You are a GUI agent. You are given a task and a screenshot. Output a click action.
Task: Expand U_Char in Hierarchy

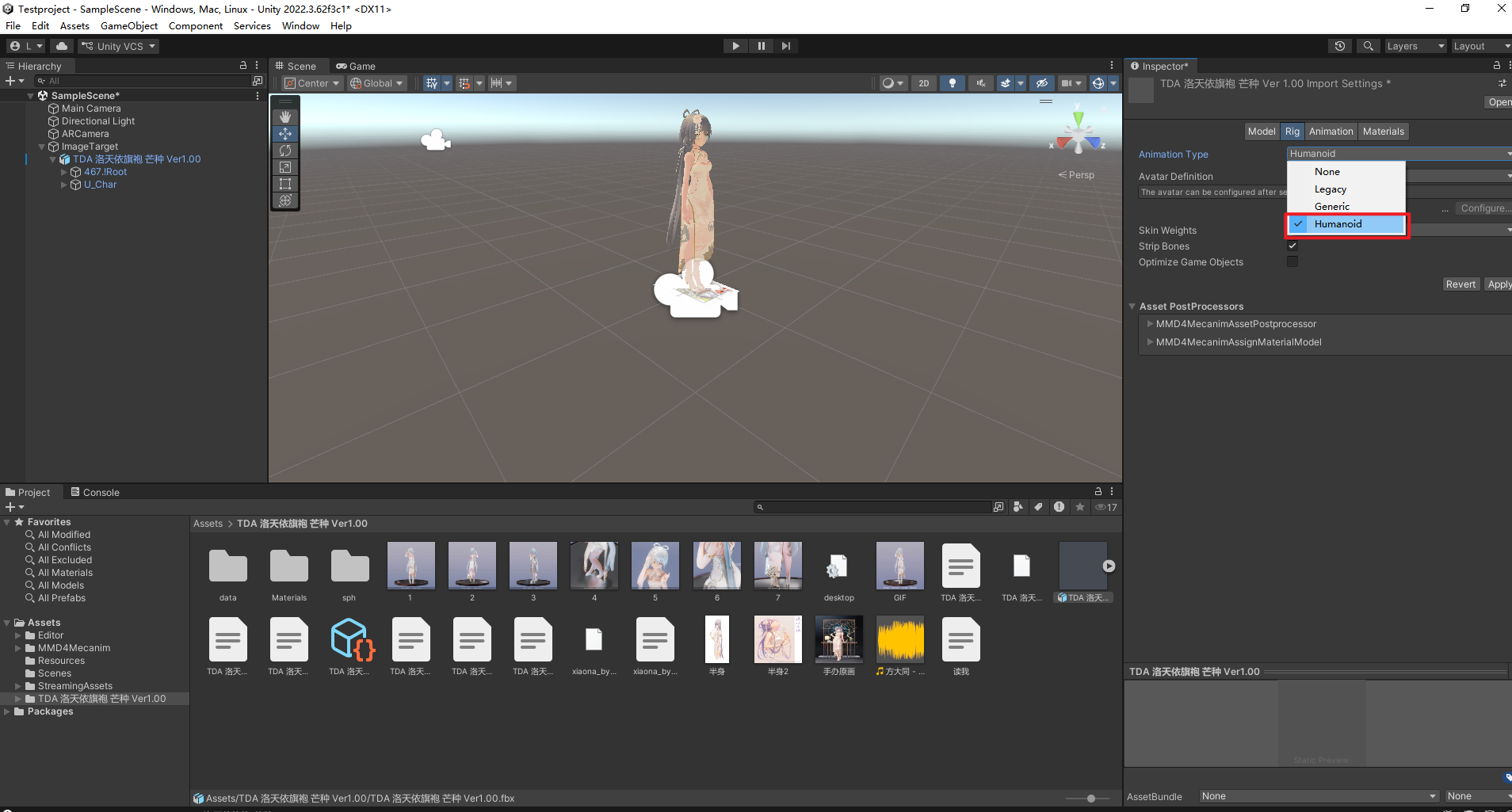(64, 185)
